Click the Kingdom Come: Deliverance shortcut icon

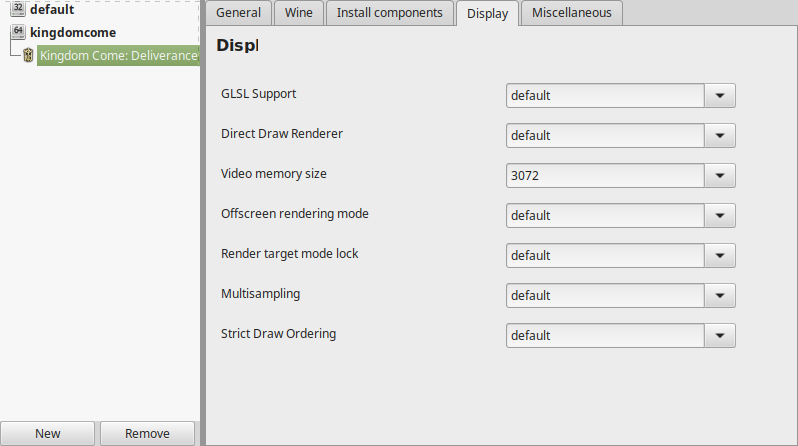(x=28, y=55)
